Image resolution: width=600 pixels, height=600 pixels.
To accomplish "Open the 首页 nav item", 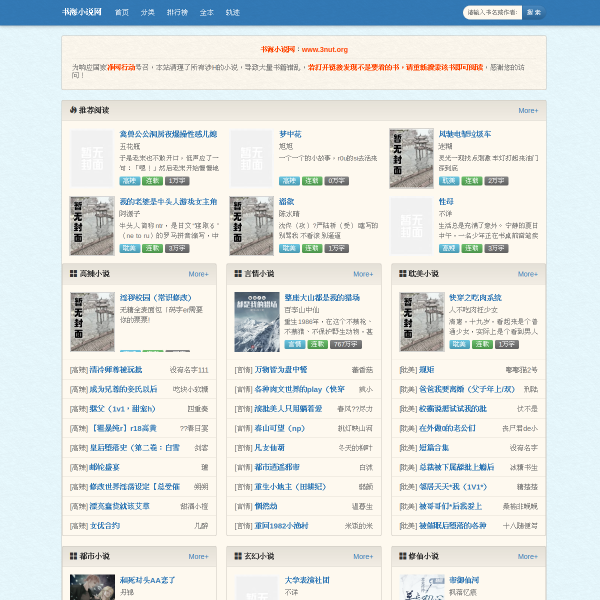I will point(122,13).
